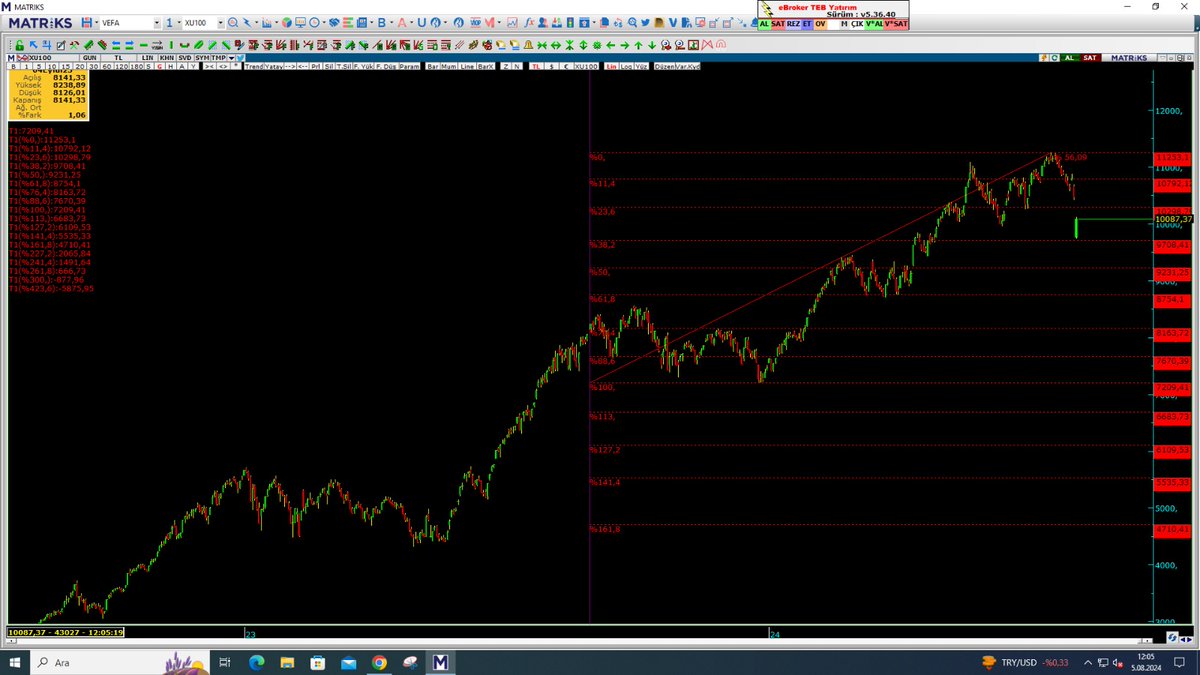Select the Mum candlestick chart type
Viewport: 1200px width, 675px height.
(x=448, y=66)
